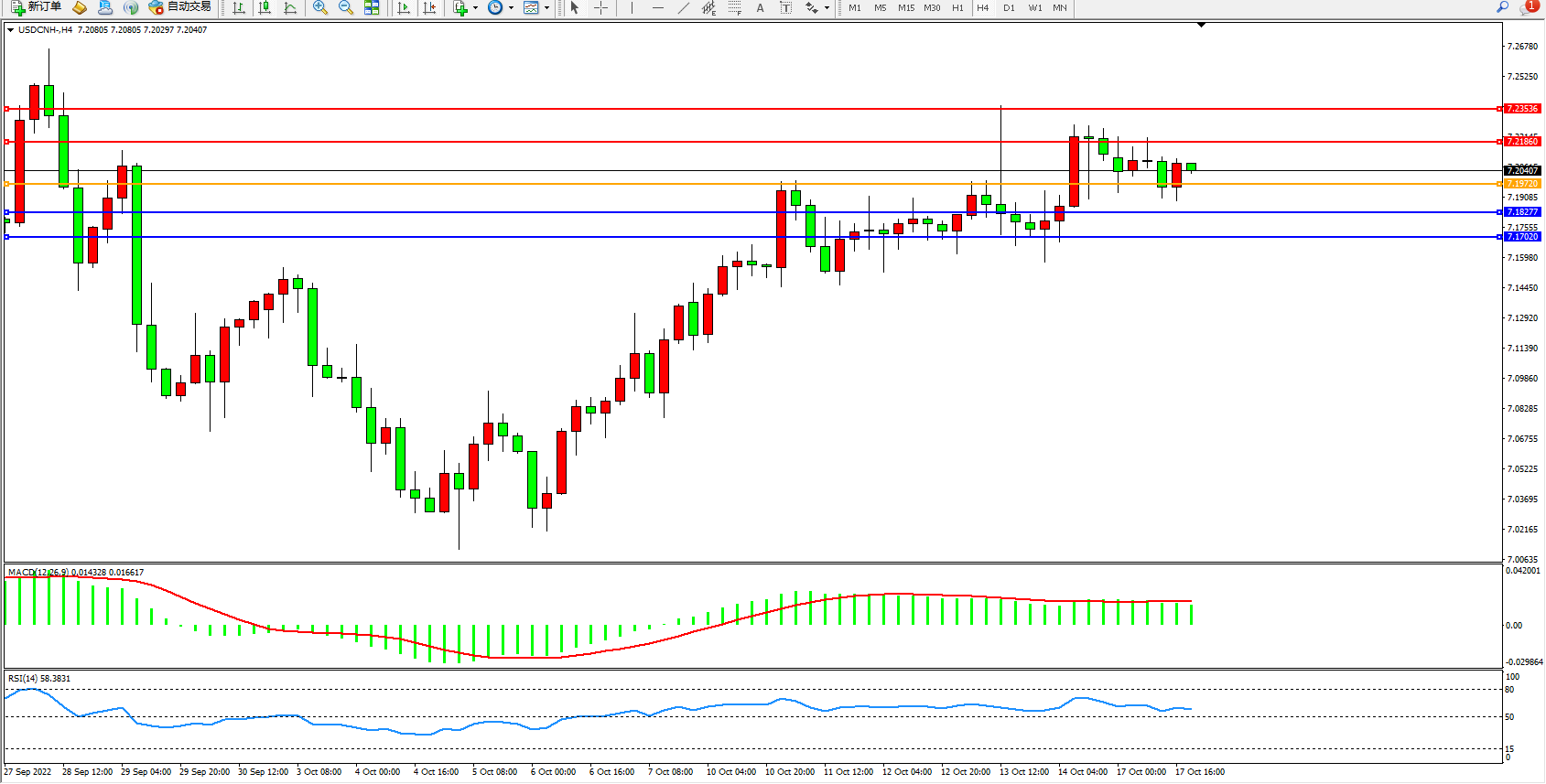Tile chart windows with grid icon
Screen dimensions: 1546x784
pyautogui.click(x=372, y=7)
